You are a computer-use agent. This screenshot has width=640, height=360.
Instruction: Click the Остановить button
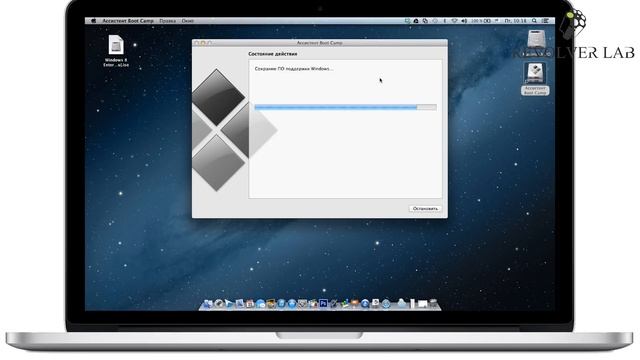[x=425, y=209]
